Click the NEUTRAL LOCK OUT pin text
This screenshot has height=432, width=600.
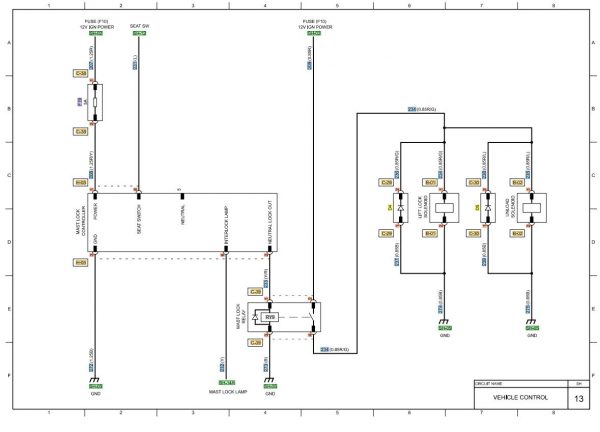[x=270, y=223]
